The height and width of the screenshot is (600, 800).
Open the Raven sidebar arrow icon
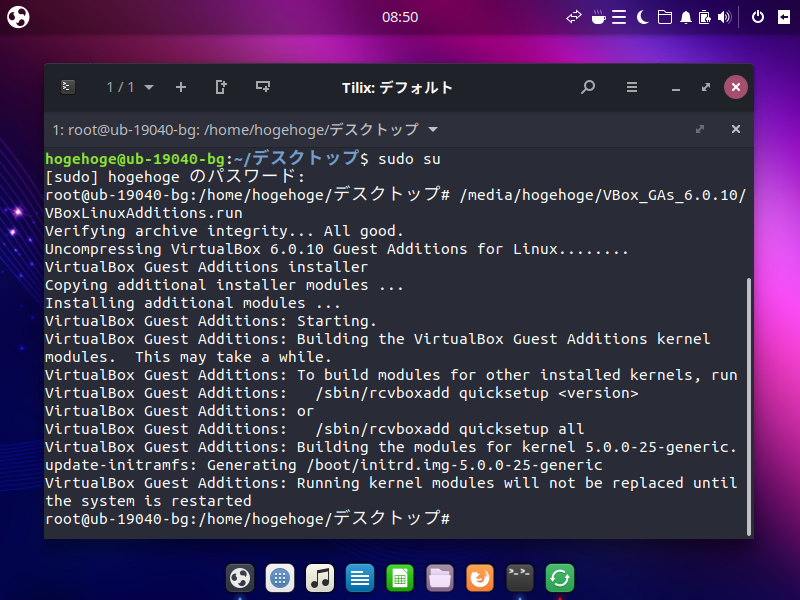point(784,17)
